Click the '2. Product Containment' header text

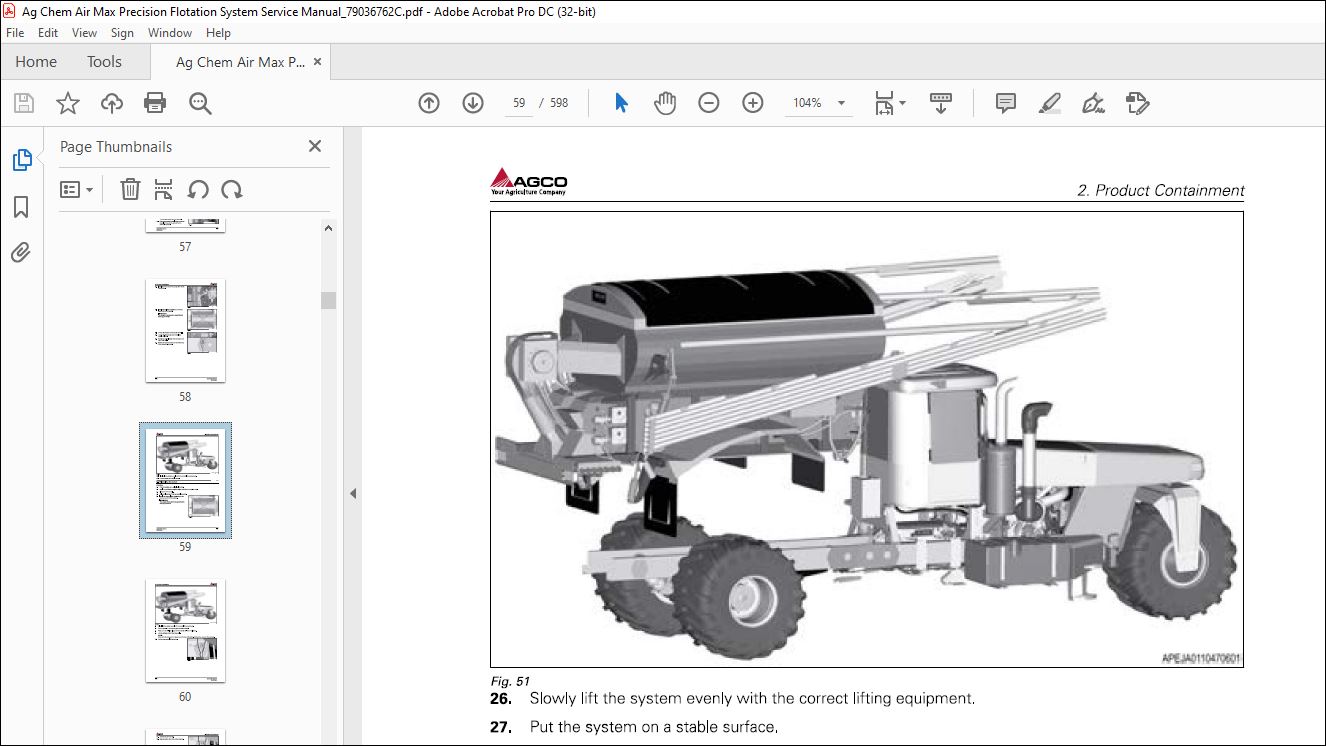point(1161,190)
